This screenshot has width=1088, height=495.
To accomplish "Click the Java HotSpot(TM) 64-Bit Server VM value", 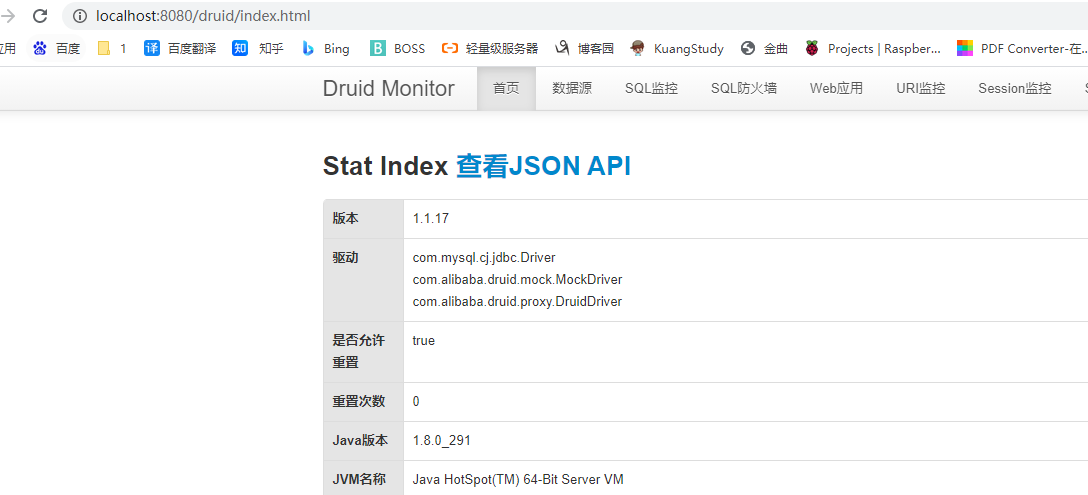I will click(x=518, y=480).
